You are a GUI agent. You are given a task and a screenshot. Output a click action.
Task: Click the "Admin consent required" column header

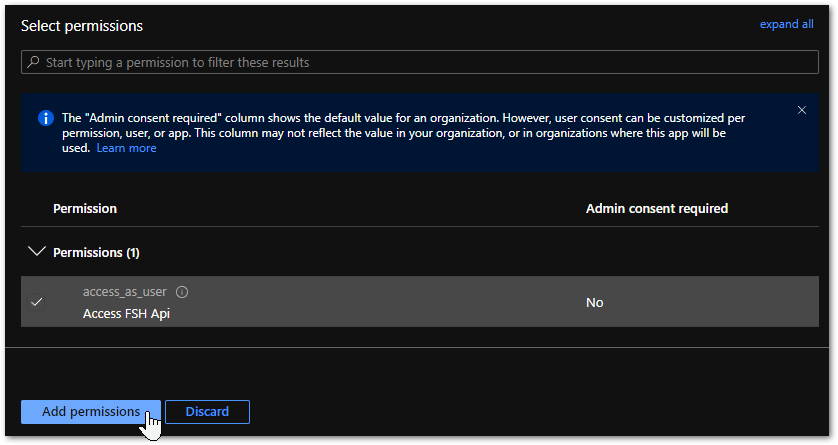click(656, 209)
